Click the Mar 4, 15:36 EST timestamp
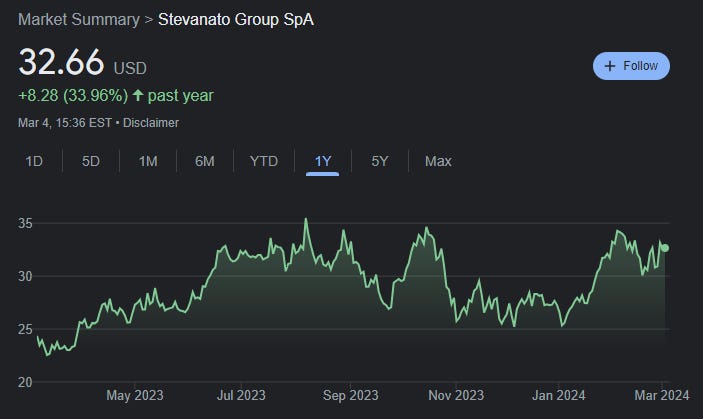 point(65,123)
